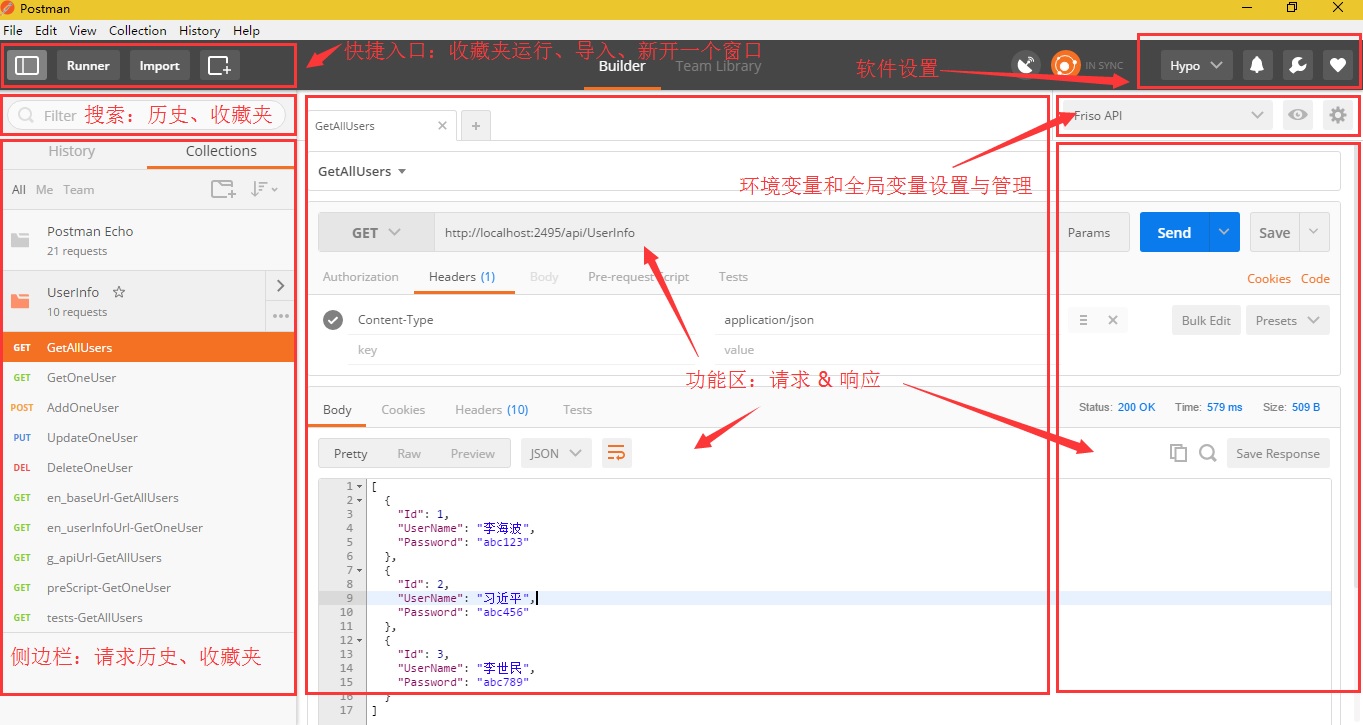The height and width of the screenshot is (725, 1363).
Task: Open notifications bell icon
Action: (x=1257, y=66)
